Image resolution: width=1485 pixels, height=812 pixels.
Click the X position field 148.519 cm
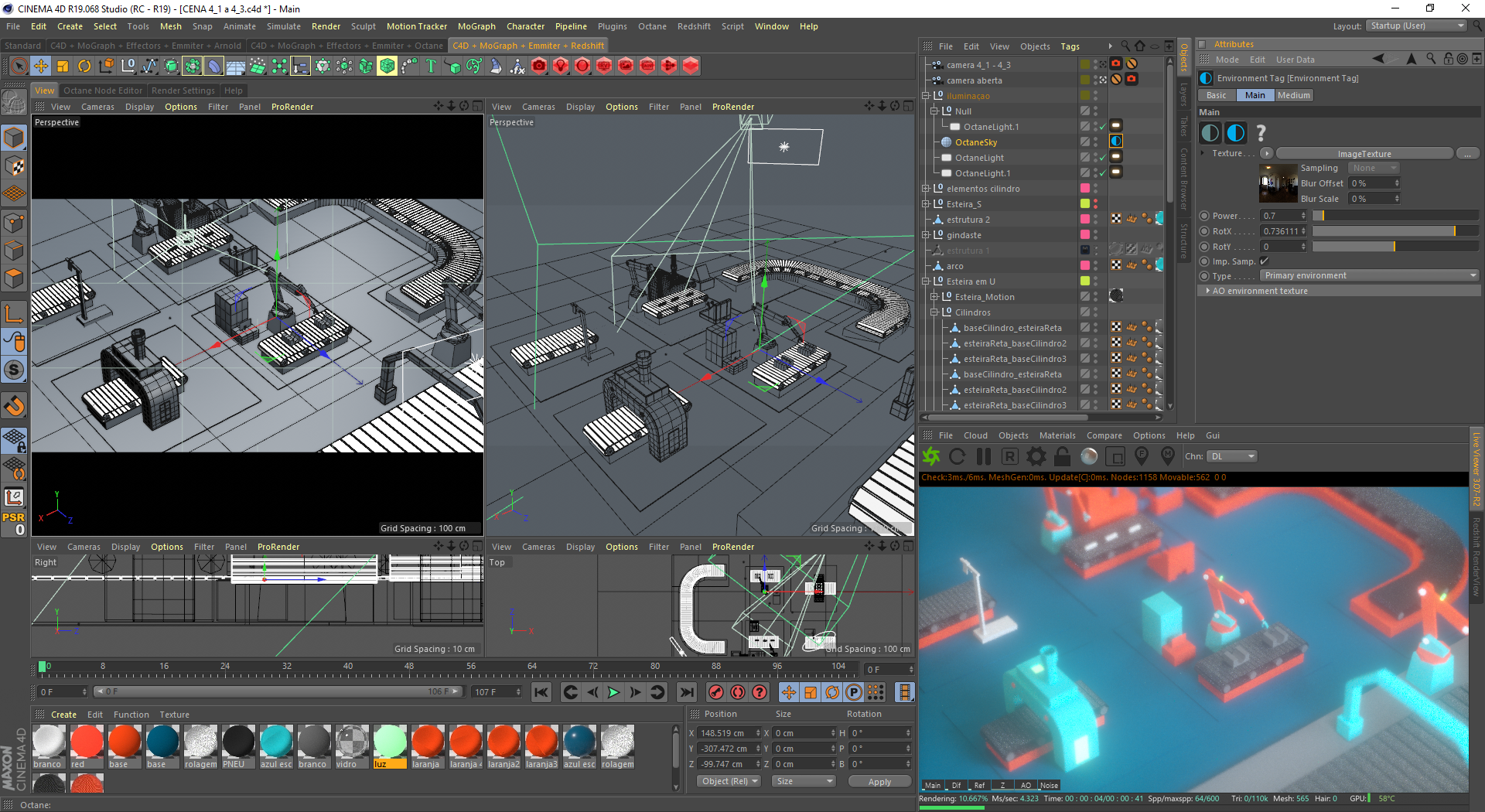point(729,733)
